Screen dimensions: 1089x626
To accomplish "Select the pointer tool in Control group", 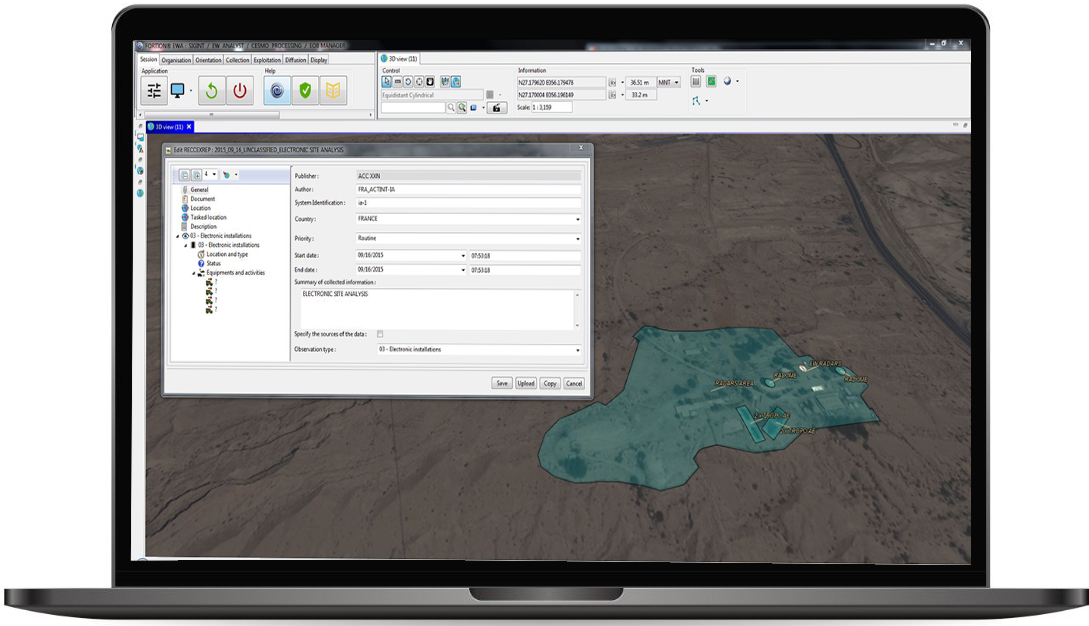I will point(387,82).
